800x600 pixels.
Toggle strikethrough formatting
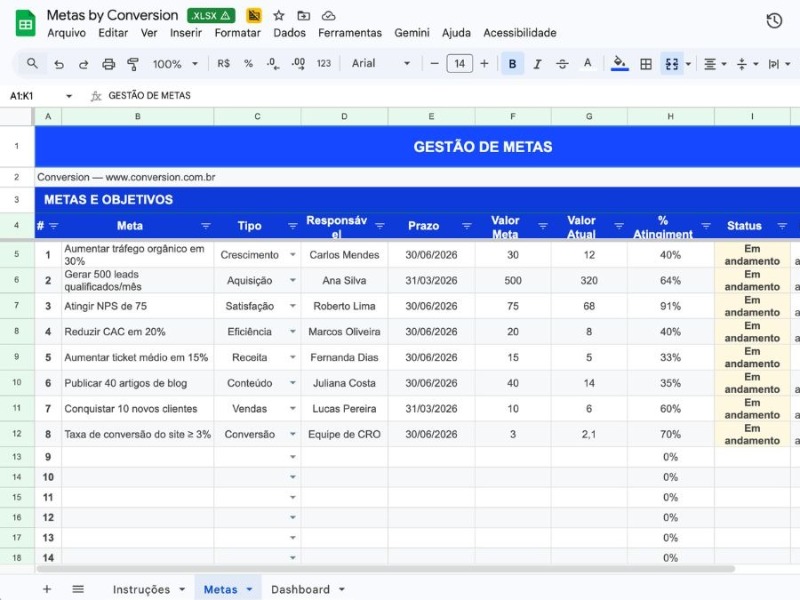tap(562, 63)
